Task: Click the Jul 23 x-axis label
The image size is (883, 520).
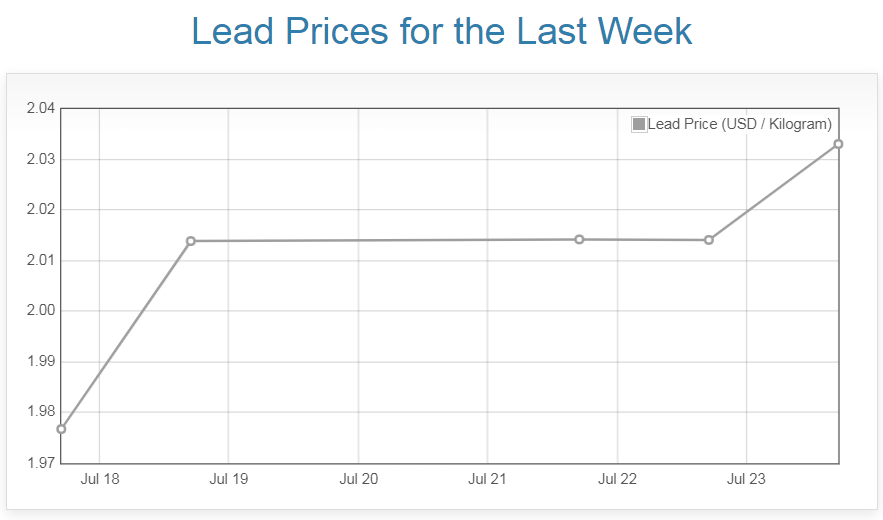Action: coord(746,480)
